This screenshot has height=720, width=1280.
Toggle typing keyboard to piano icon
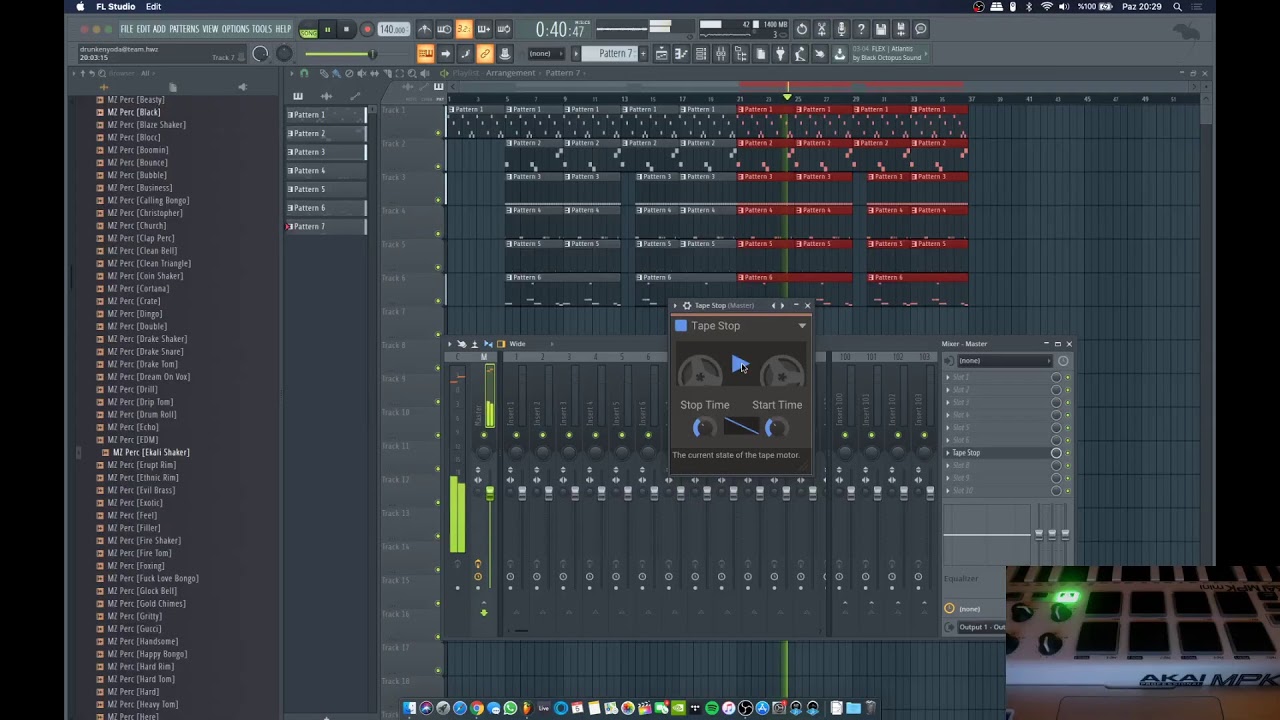426,54
